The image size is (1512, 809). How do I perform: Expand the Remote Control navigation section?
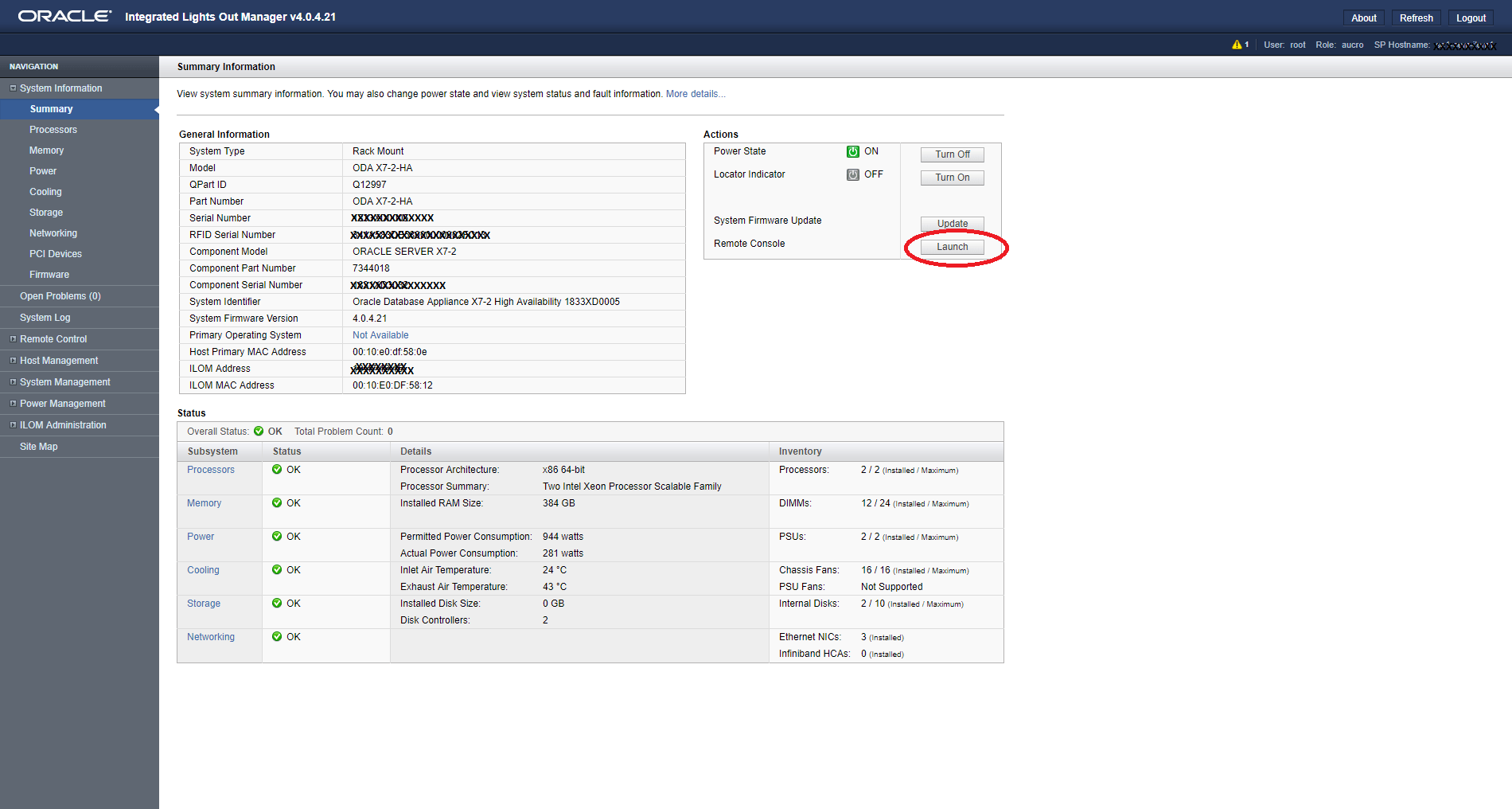click(x=12, y=338)
